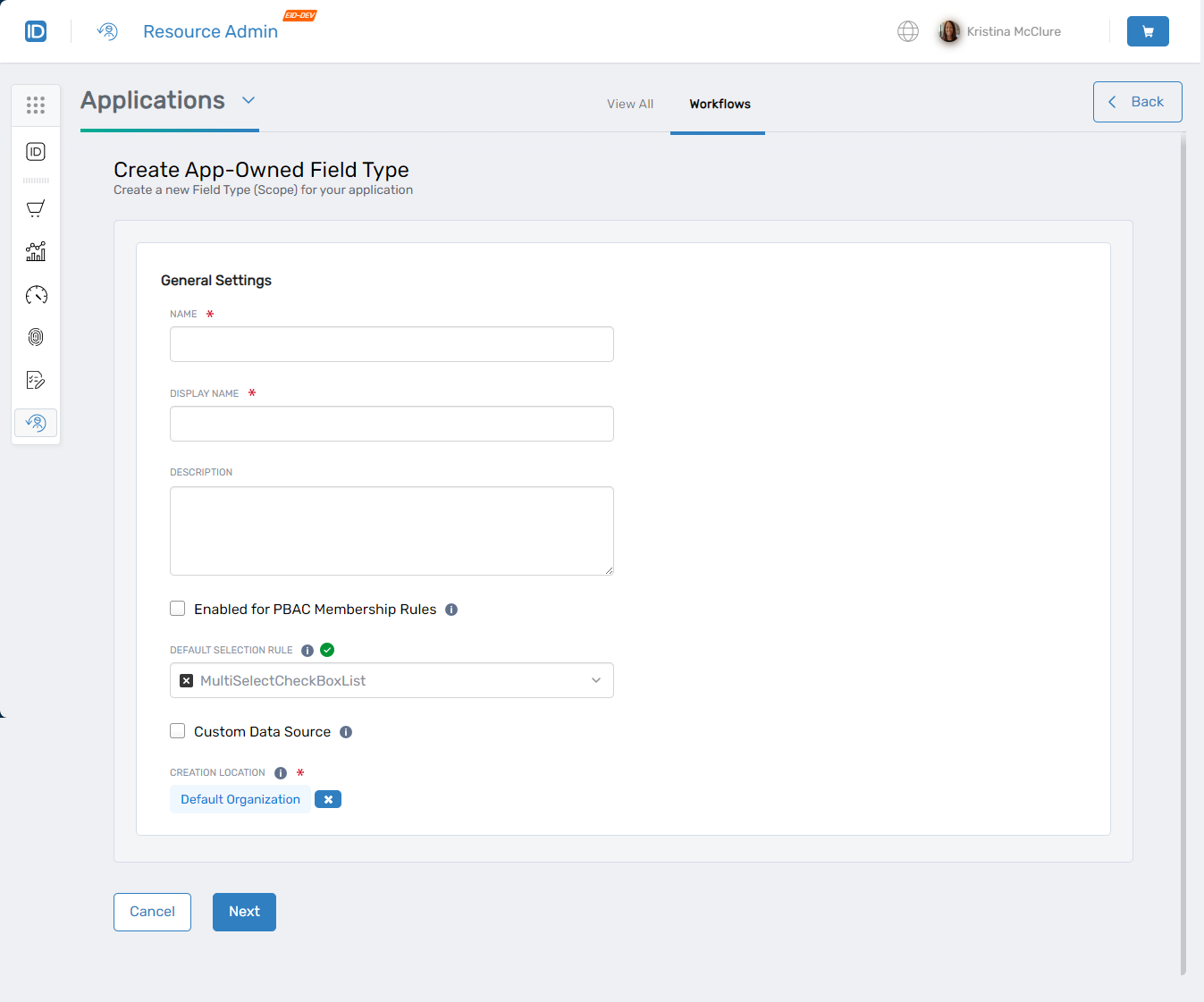The image size is (1204, 1002).
Task: Select the Workflows tab
Action: coord(719,104)
